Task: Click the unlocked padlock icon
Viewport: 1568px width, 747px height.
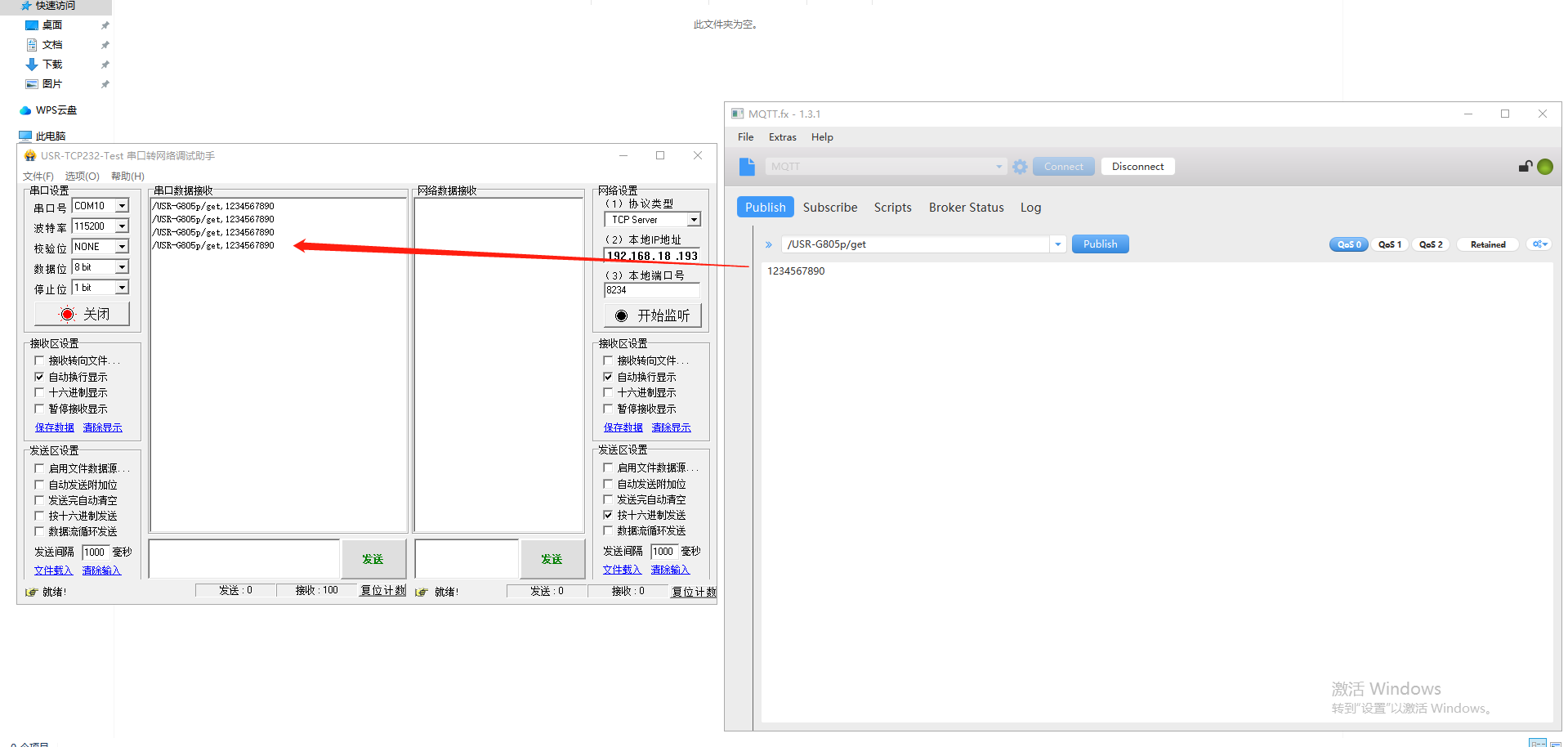Action: coord(1525,167)
